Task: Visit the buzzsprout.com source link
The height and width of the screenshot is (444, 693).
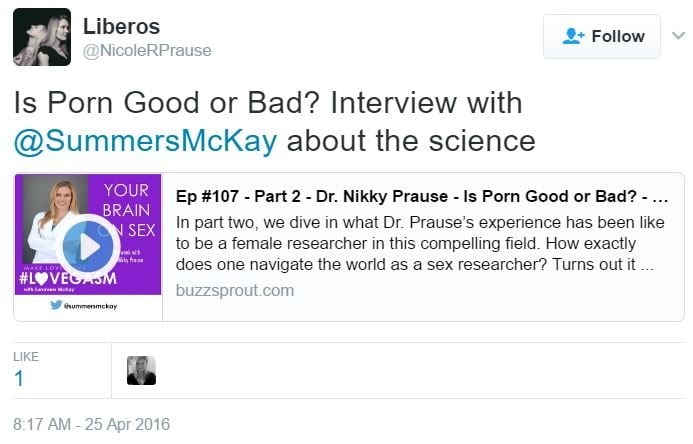Action: (235, 290)
